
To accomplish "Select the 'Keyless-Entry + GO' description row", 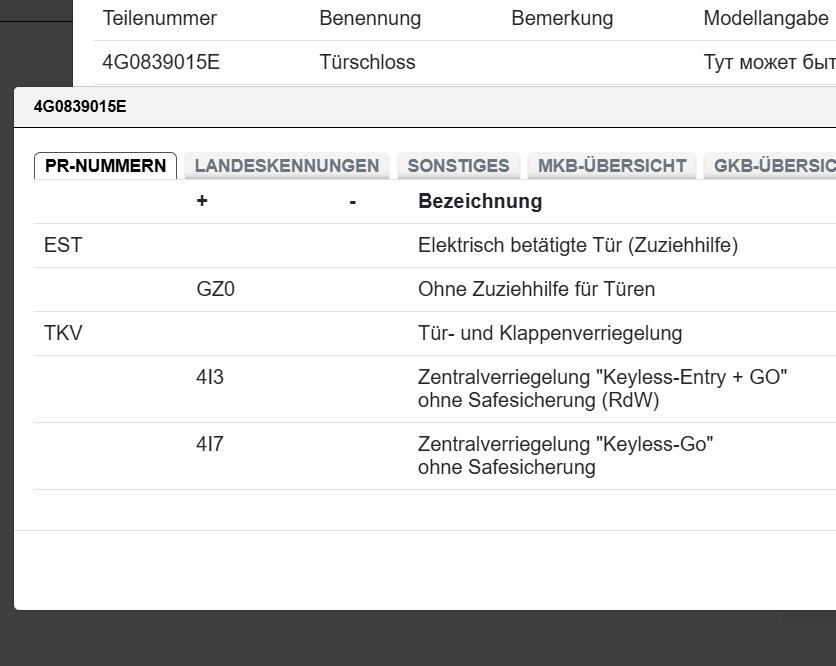I will [602, 389].
